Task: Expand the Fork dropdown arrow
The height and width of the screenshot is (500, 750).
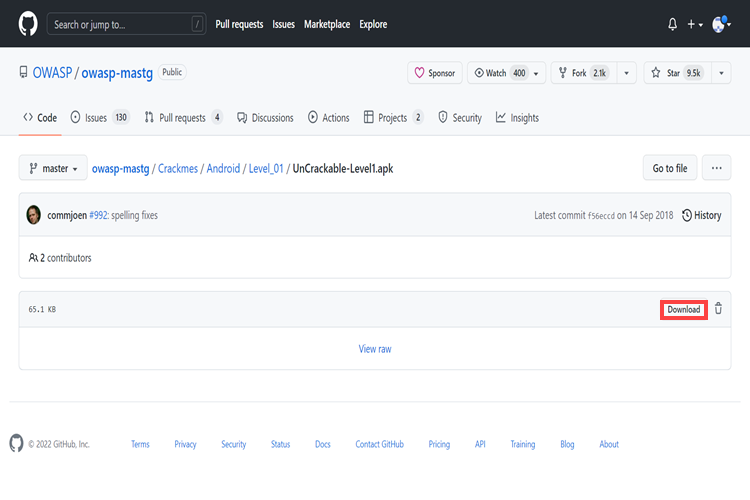Action: 627,73
